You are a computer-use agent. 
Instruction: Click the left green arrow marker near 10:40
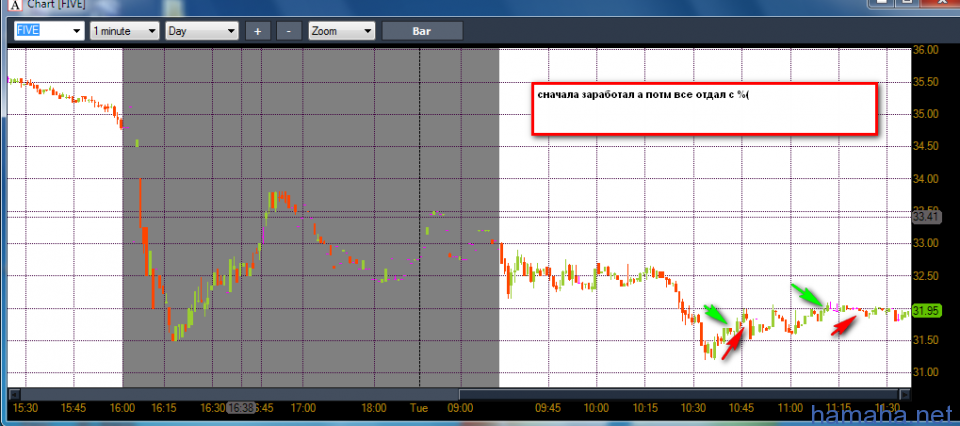click(x=716, y=314)
